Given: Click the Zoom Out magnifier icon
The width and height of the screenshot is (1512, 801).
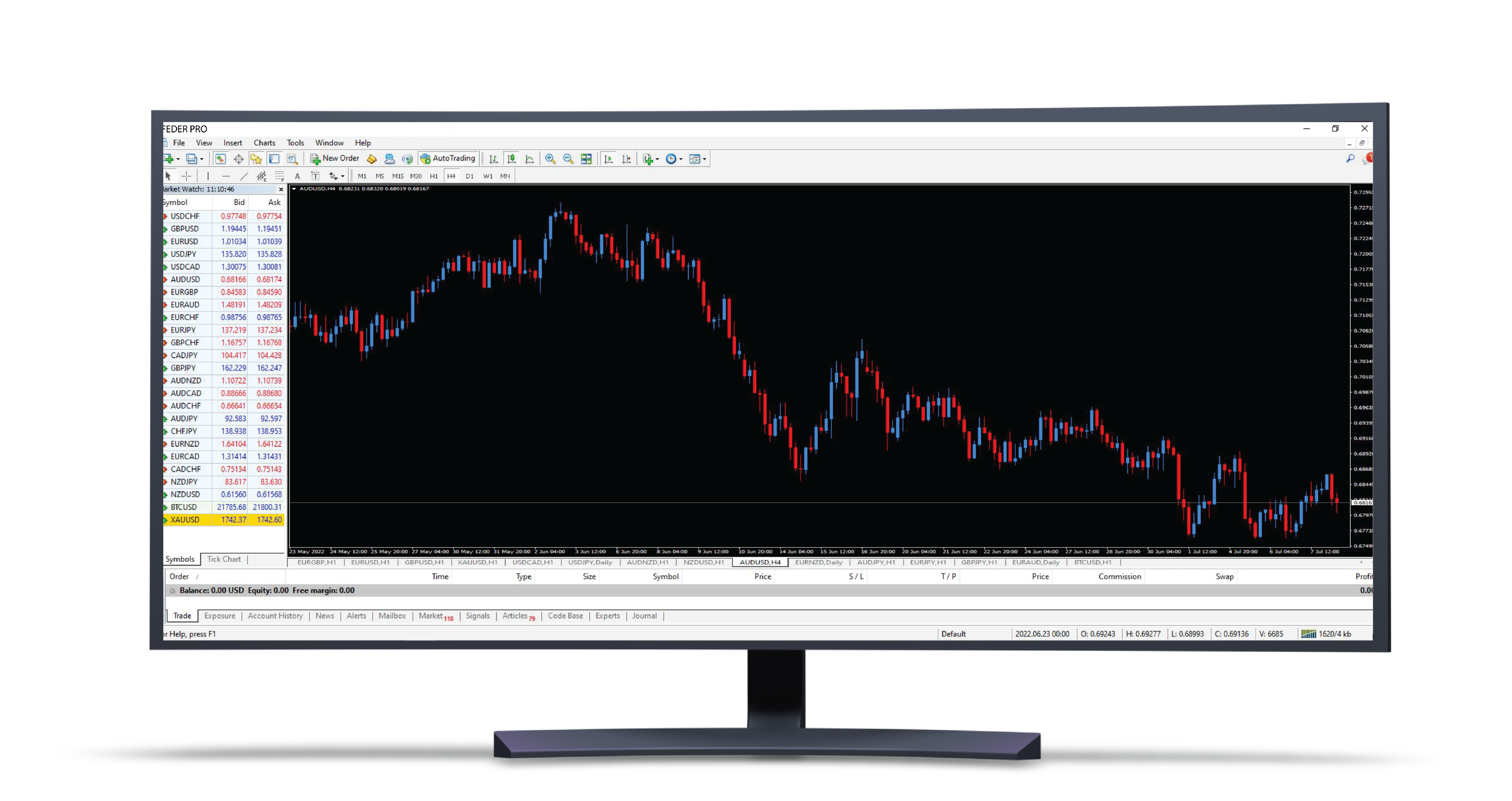Looking at the screenshot, I should [x=568, y=159].
